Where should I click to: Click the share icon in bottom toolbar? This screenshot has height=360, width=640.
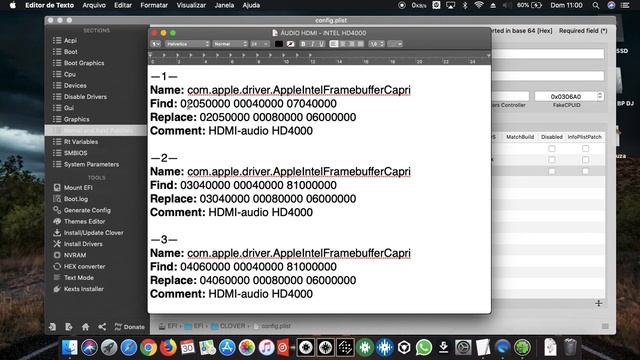102,327
